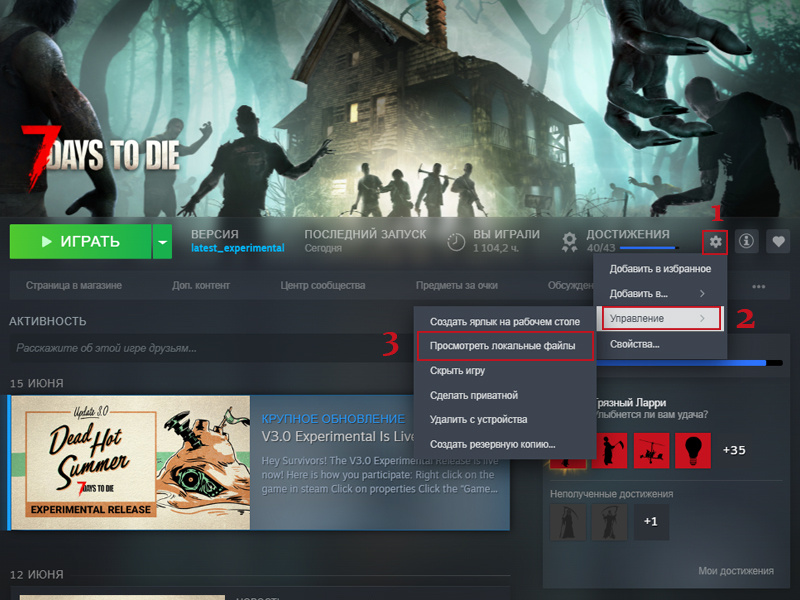Click the playtime clock icon

point(456,242)
